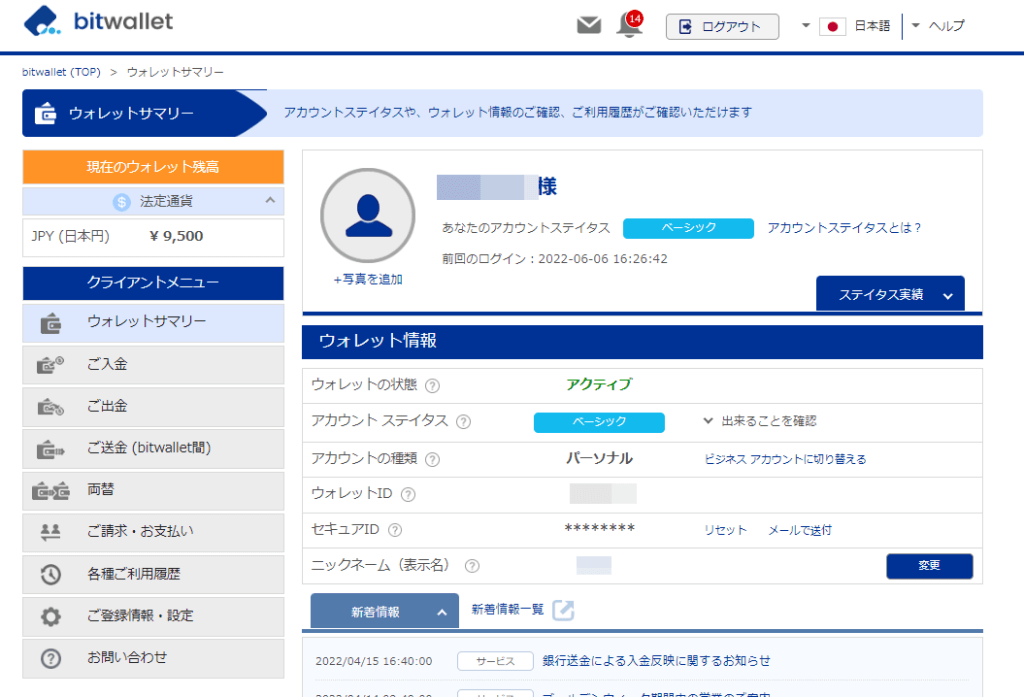Image resolution: width=1024 pixels, height=697 pixels.
Task: Click the お問い合わせ question mark icon
Action: pyautogui.click(x=50, y=658)
